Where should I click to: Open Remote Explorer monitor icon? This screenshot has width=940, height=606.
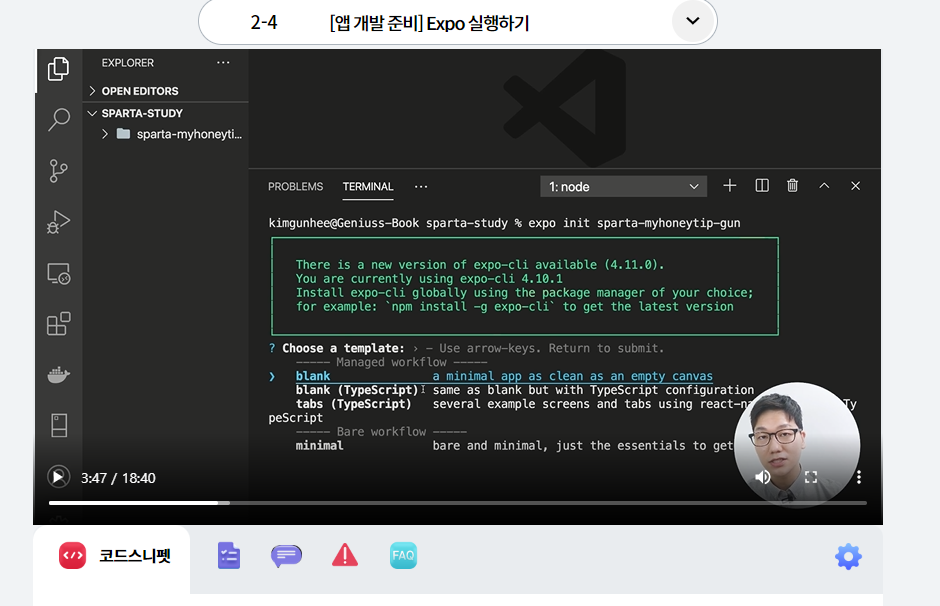tap(58, 273)
